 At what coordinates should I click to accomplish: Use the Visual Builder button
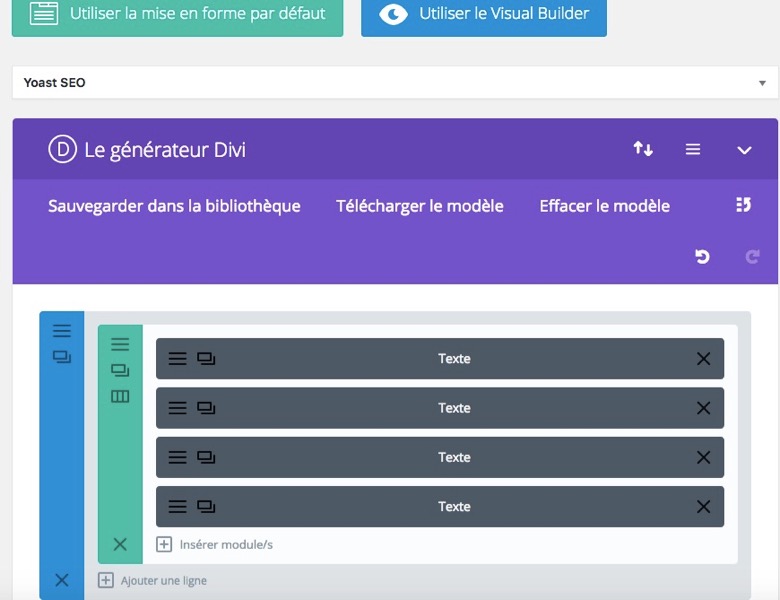(484, 16)
